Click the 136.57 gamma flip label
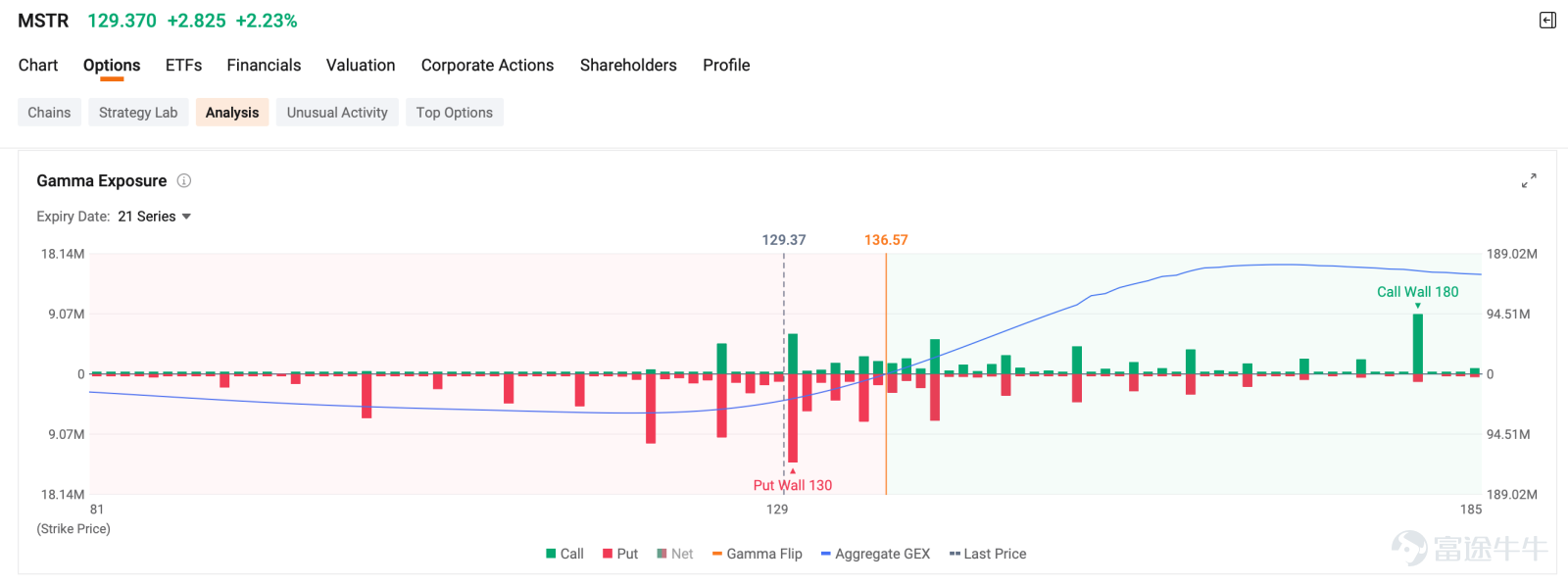Screen dimensions: 1568x584 pyautogui.click(x=886, y=240)
